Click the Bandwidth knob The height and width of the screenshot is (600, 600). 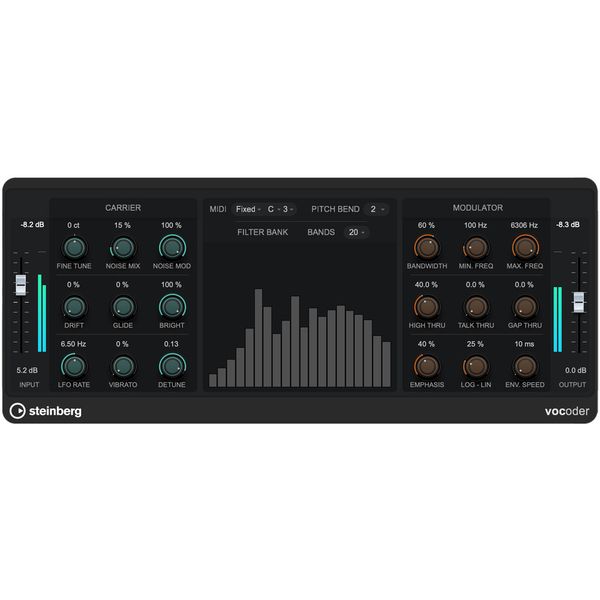(427, 248)
